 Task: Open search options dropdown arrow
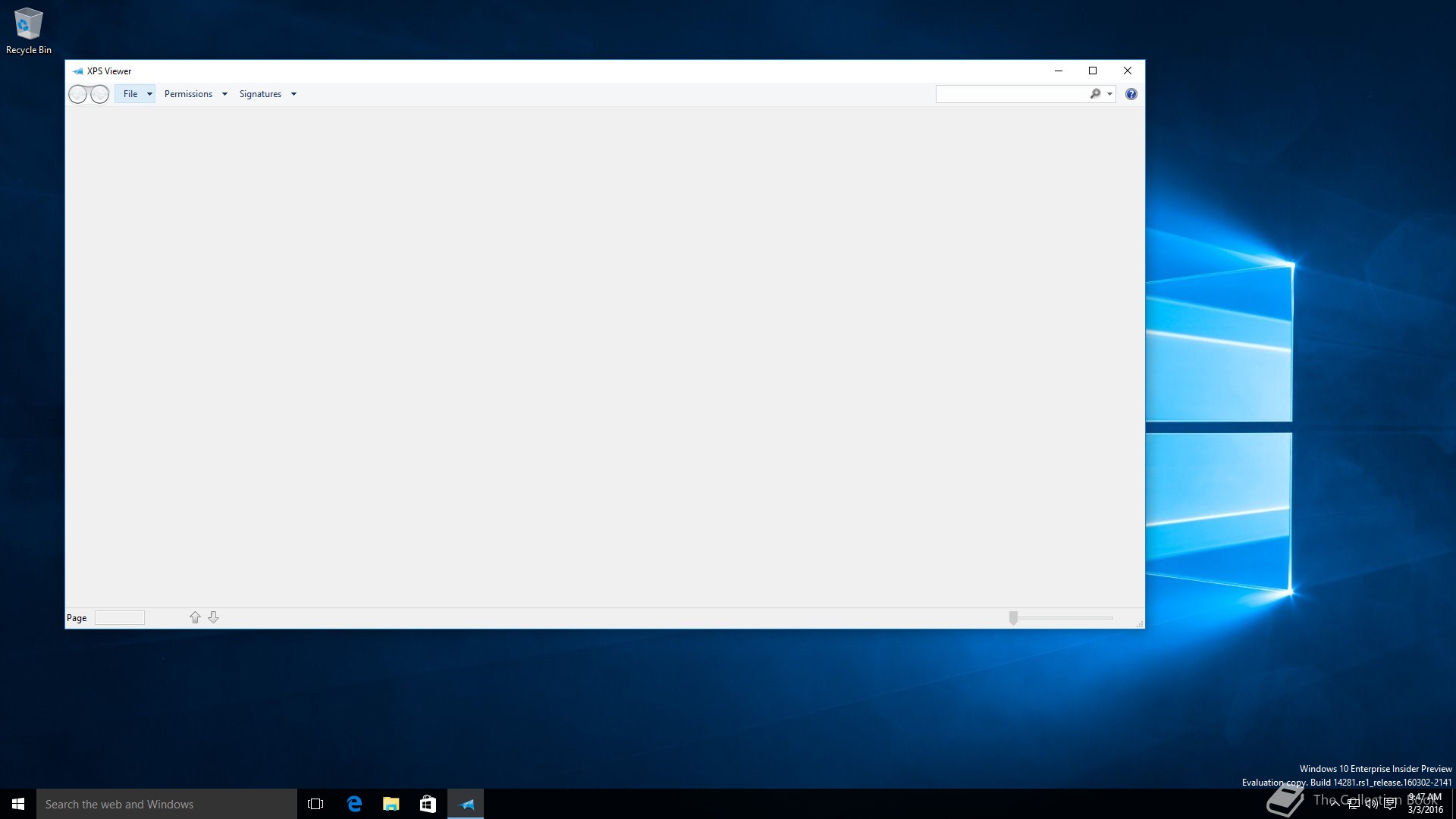point(1109,94)
